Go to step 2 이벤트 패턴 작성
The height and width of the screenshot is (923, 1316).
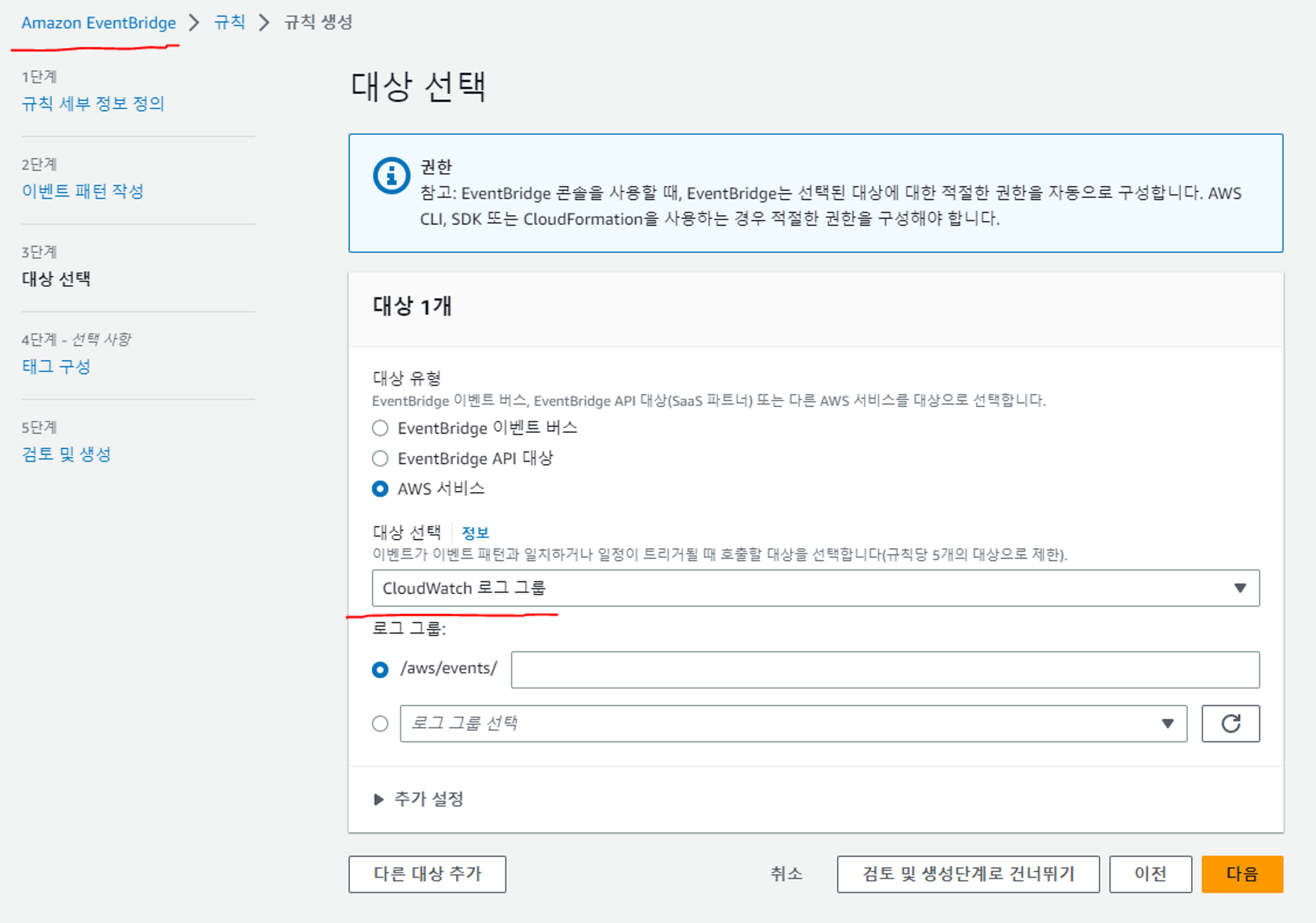click(82, 191)
